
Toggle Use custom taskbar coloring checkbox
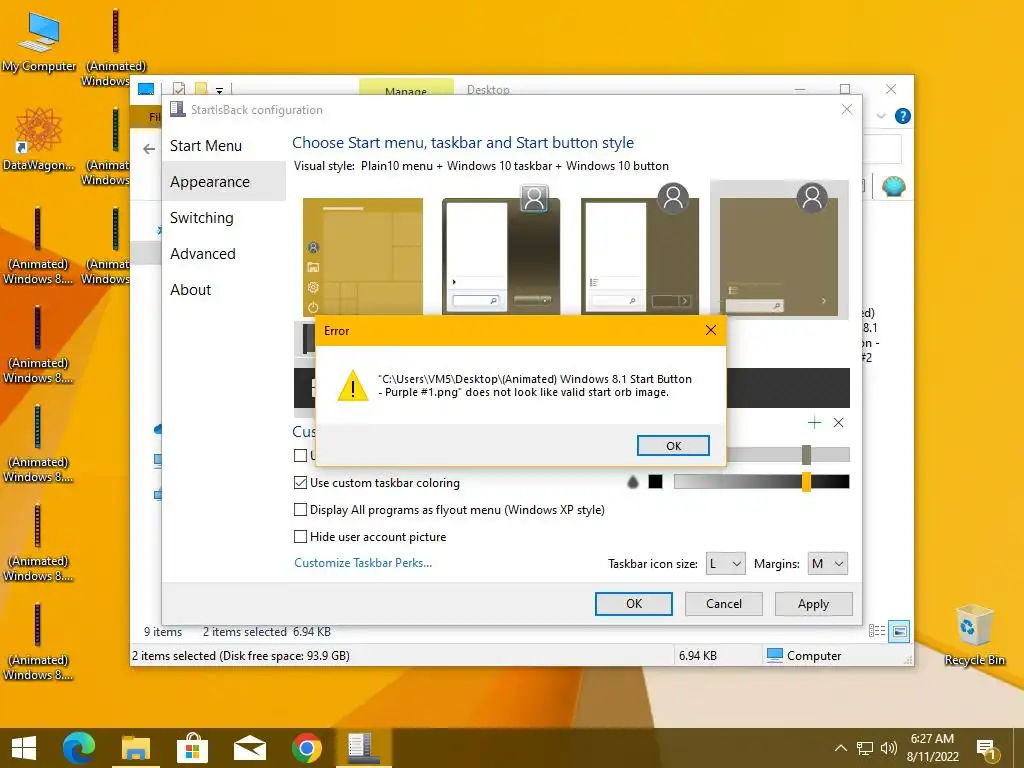tap(300, 483)
